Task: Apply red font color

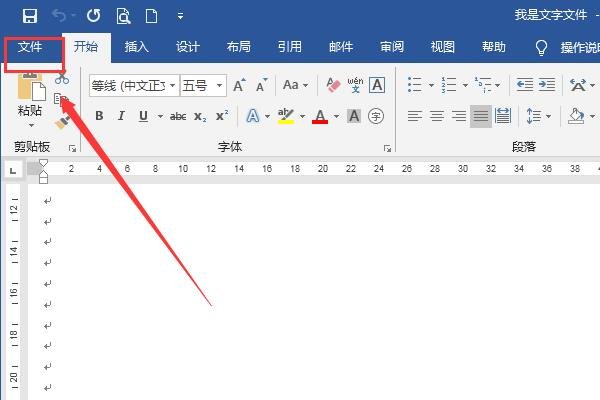Action: tap(320, 116)
